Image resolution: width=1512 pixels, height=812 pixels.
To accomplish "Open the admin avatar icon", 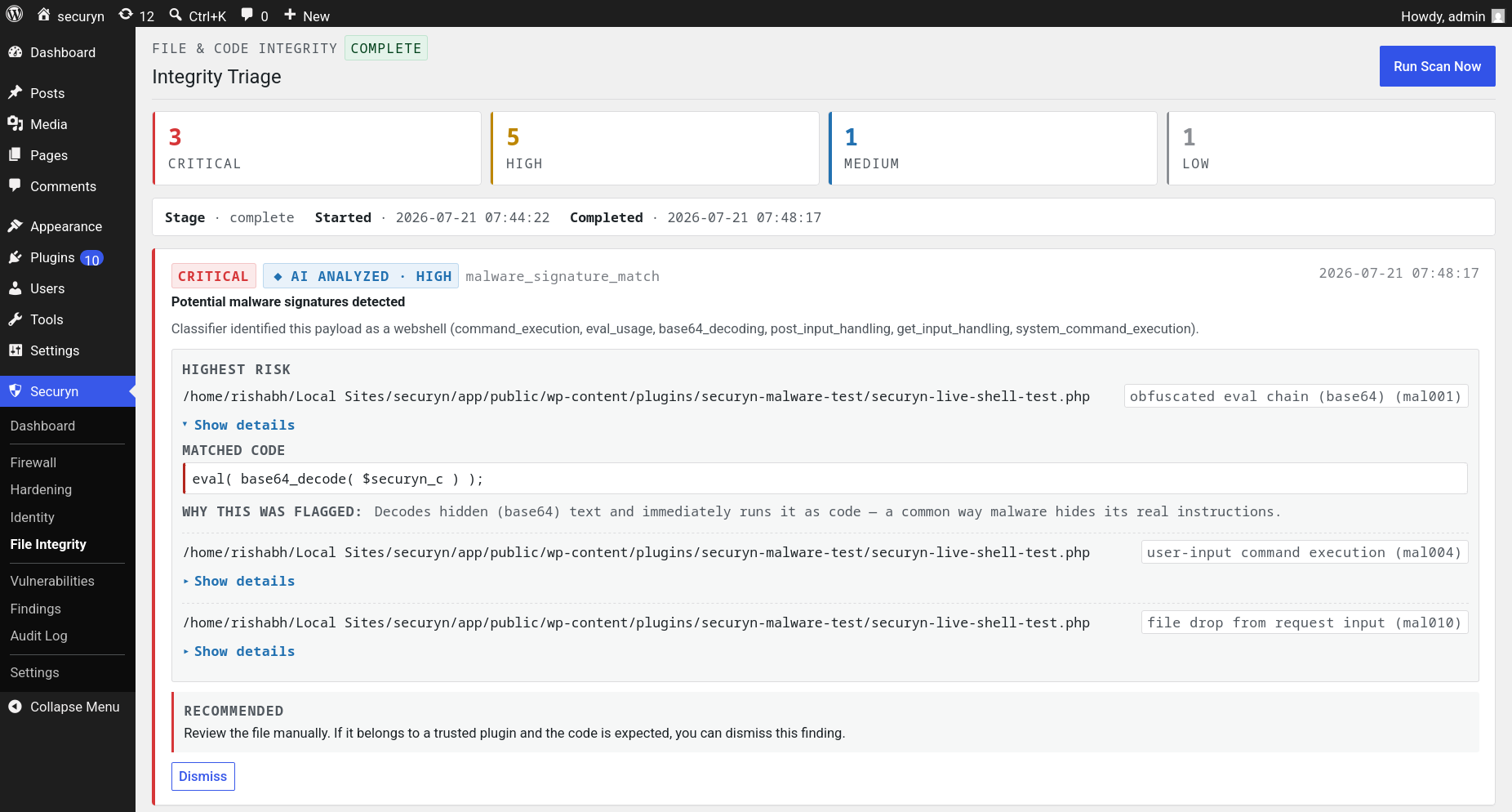I will 1497,16.
